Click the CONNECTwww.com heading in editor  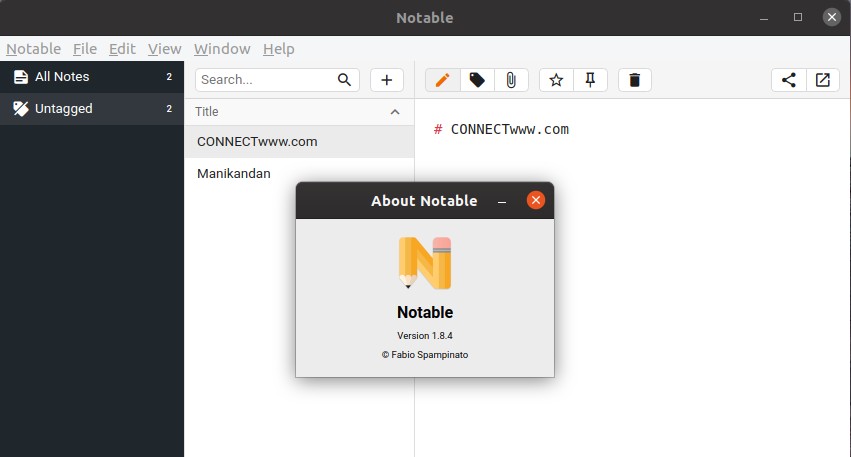click(x=510, y=129)
